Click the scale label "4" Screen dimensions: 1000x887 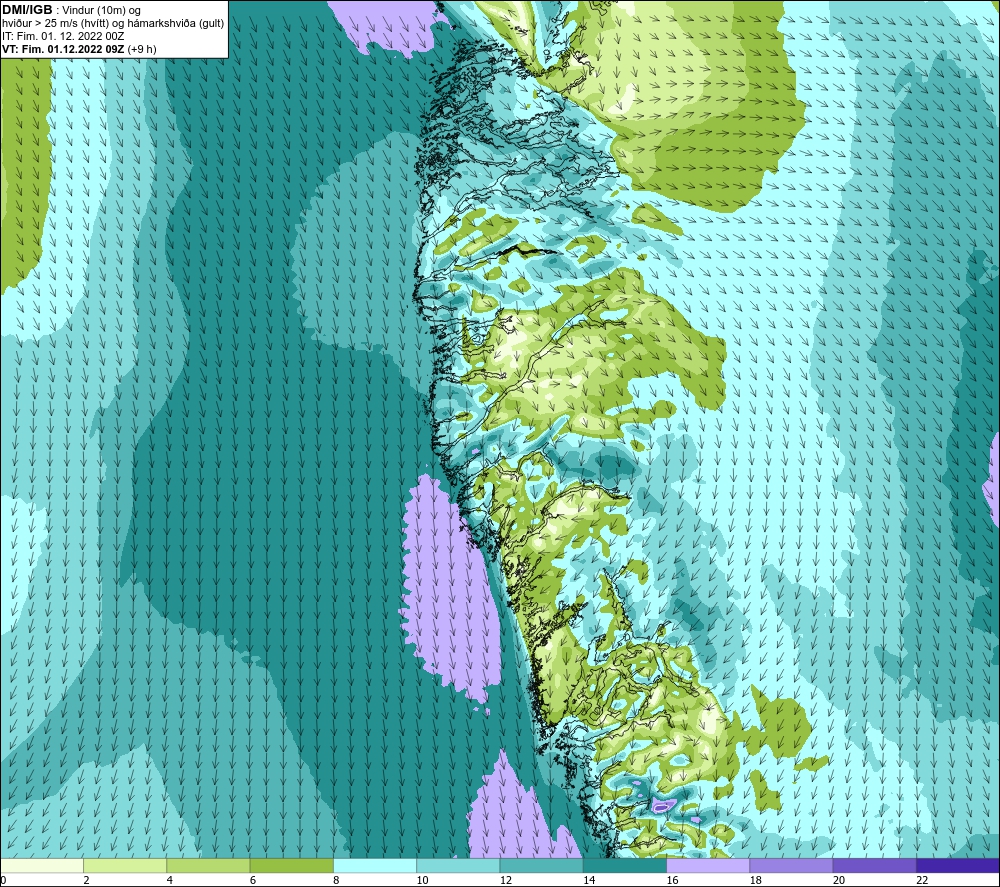[x=170, y=880]
